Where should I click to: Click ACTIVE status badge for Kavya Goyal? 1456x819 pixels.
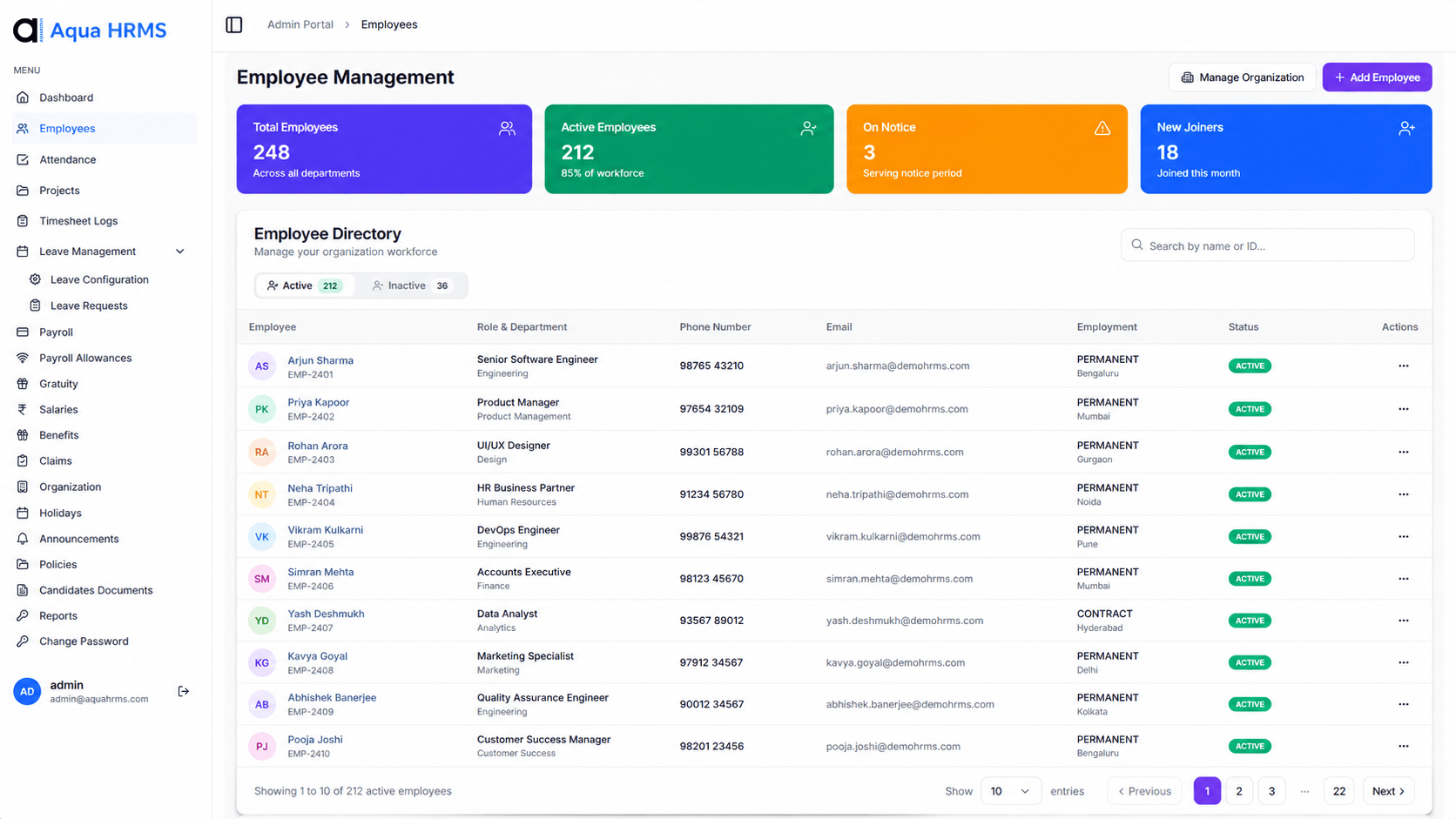click(1250, 662)
